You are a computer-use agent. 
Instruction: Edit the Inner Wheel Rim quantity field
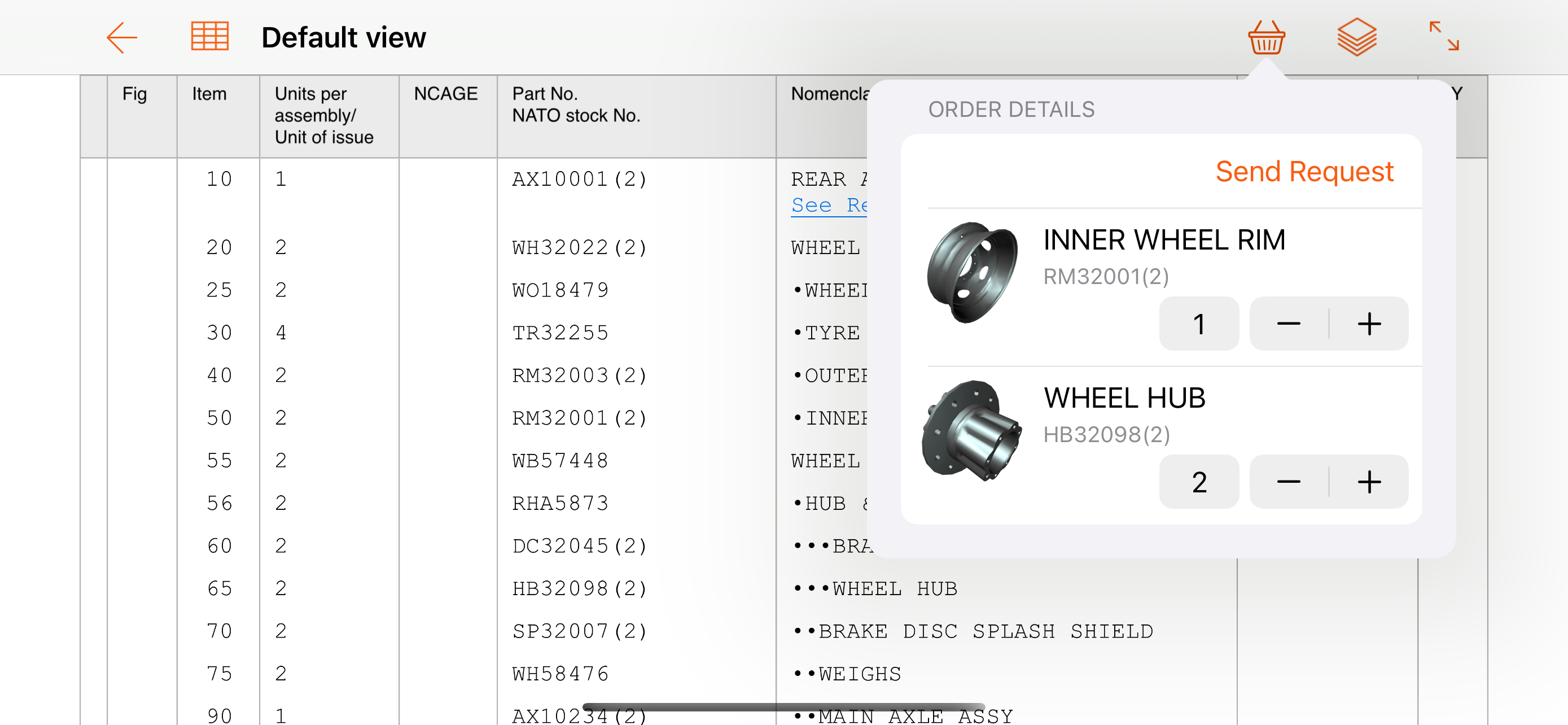(x=1198, y=324)
